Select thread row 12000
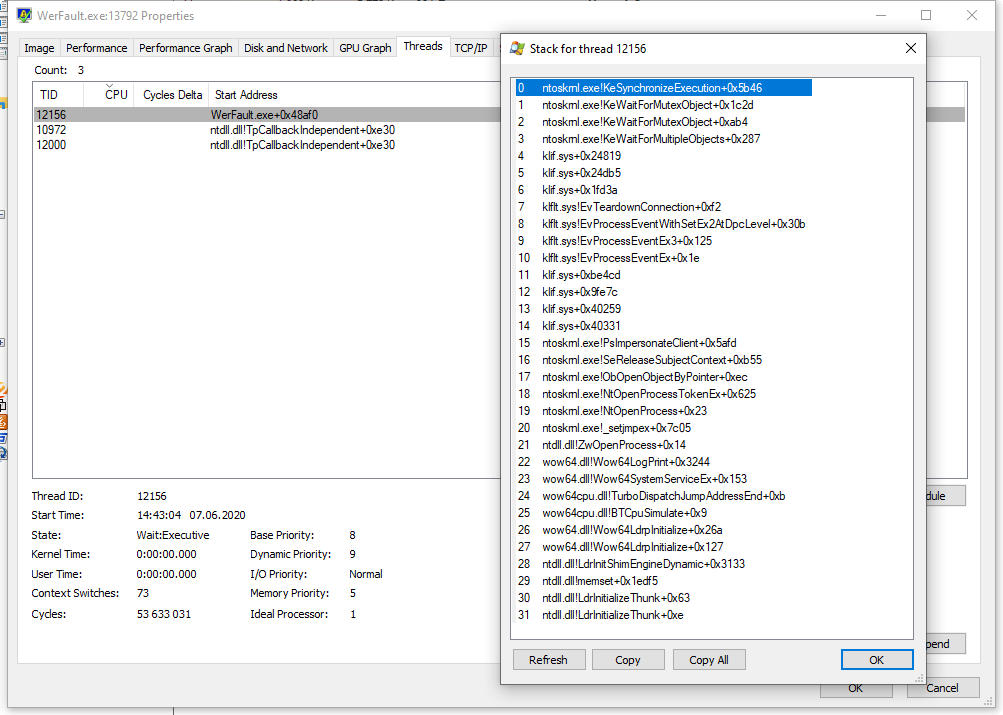 tap(267, 145)
